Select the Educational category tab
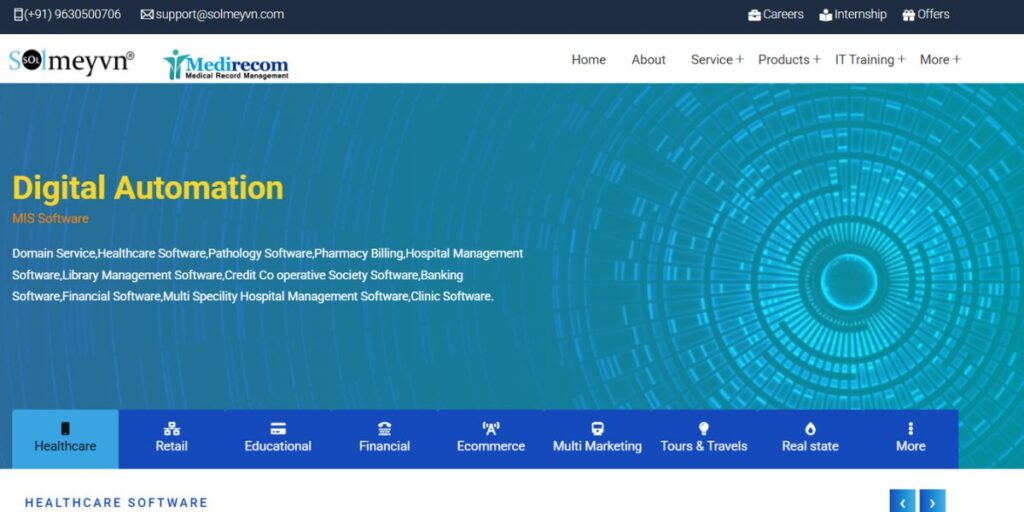 278,438
